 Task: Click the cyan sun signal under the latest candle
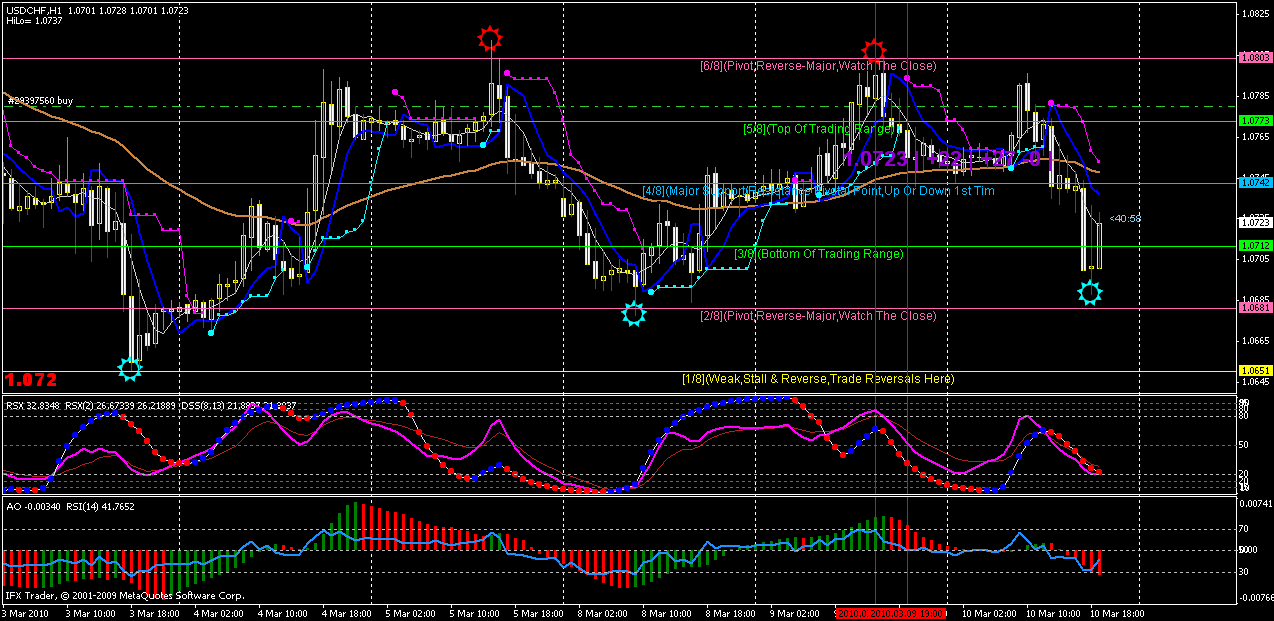coord(1090,293)
